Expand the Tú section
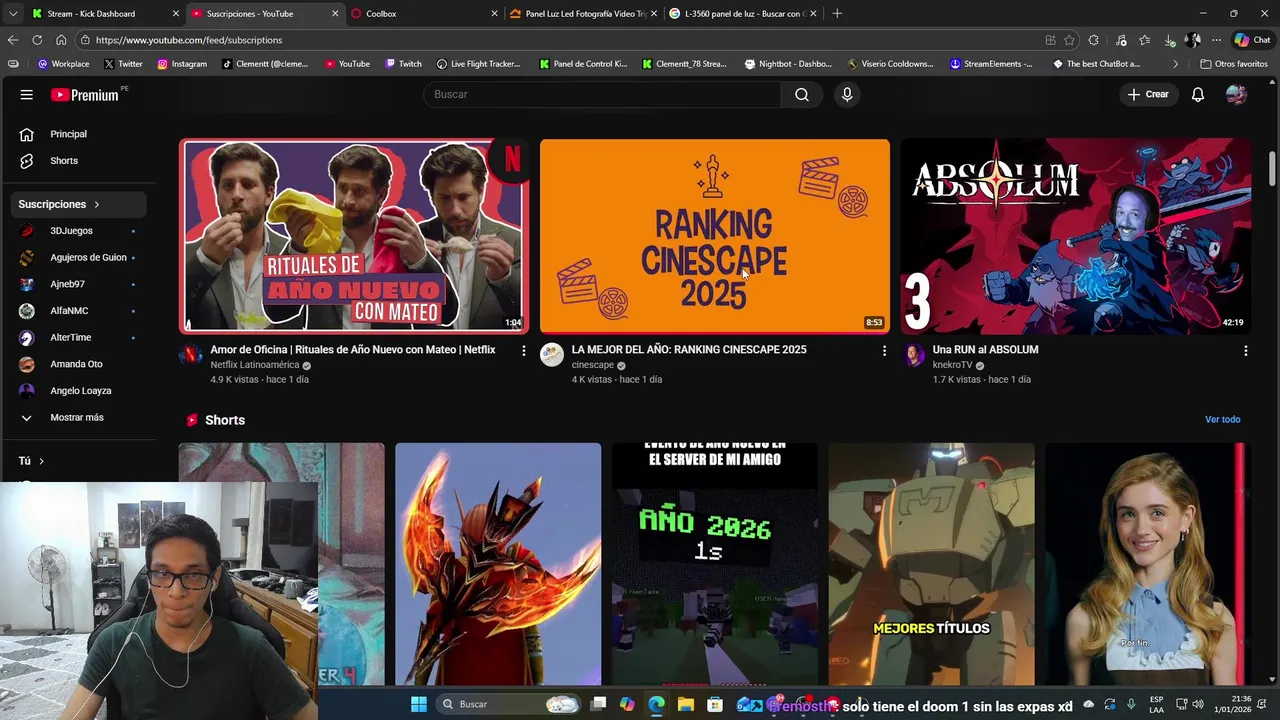 coord(32,461)
